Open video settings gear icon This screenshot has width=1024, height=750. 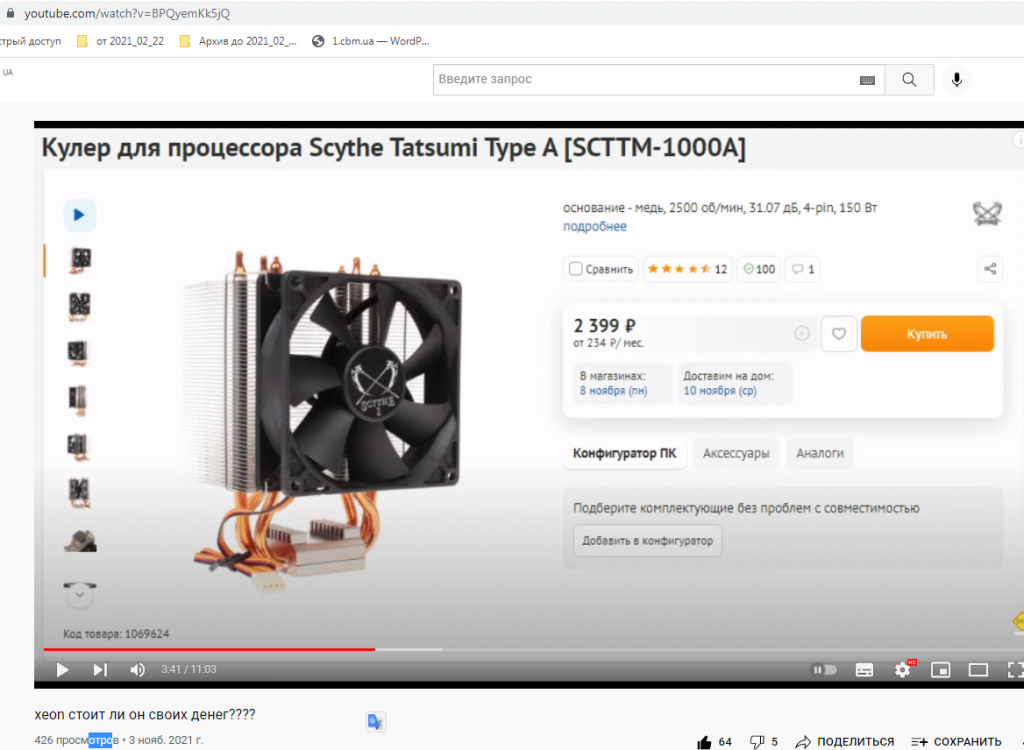click(903, 670)
